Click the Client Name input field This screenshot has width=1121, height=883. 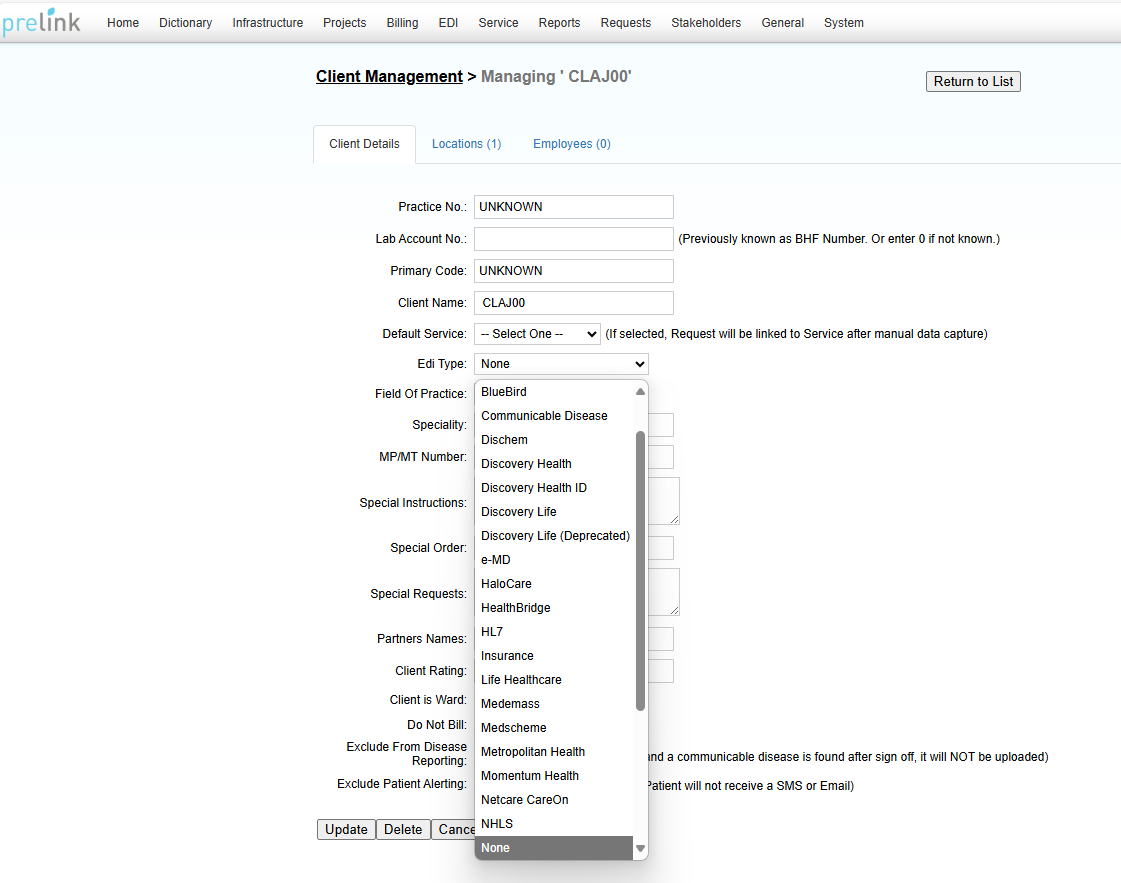pos(573,302)
